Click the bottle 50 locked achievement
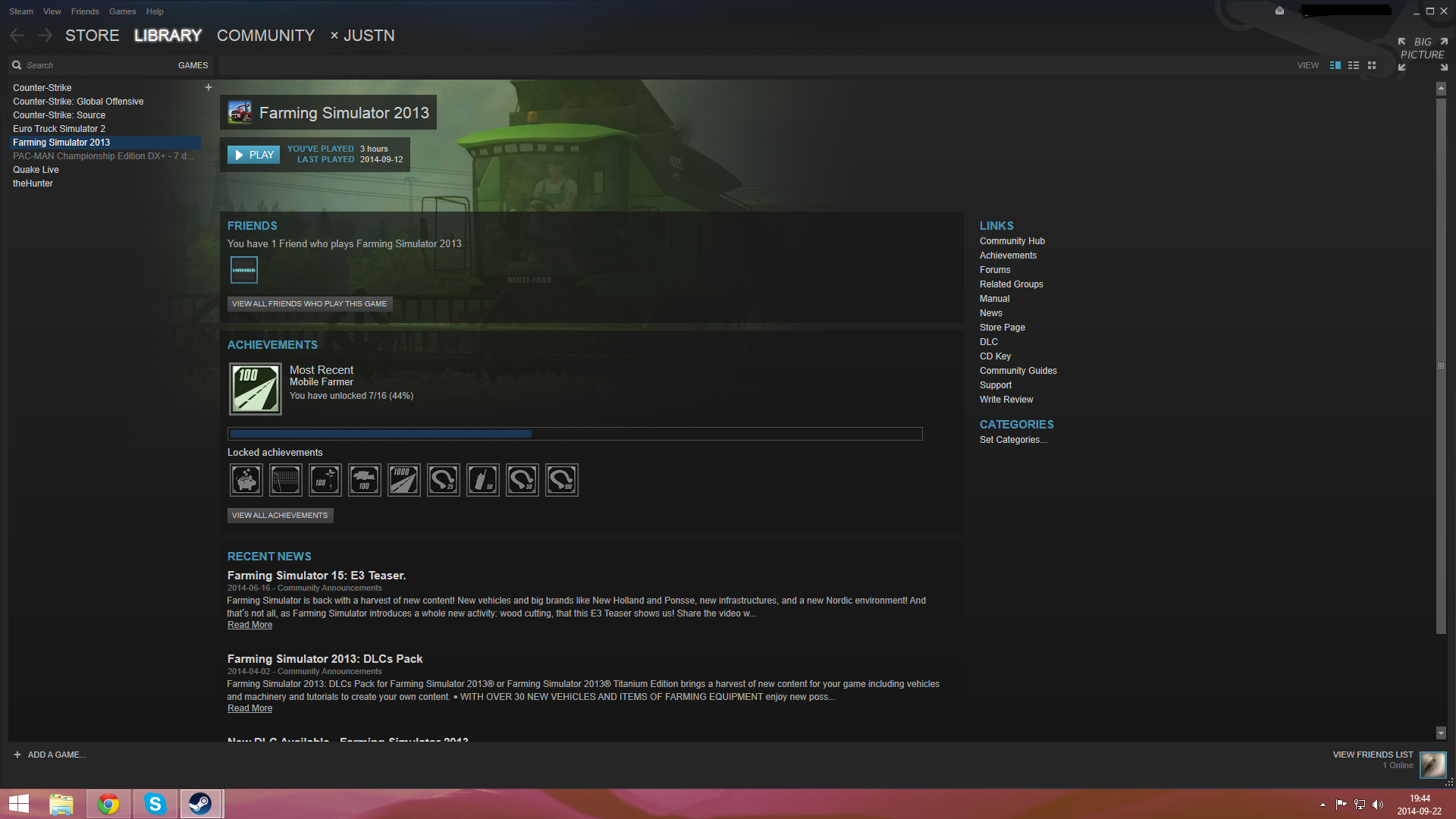The image size is (1456, 819). (x=483, y=480)
